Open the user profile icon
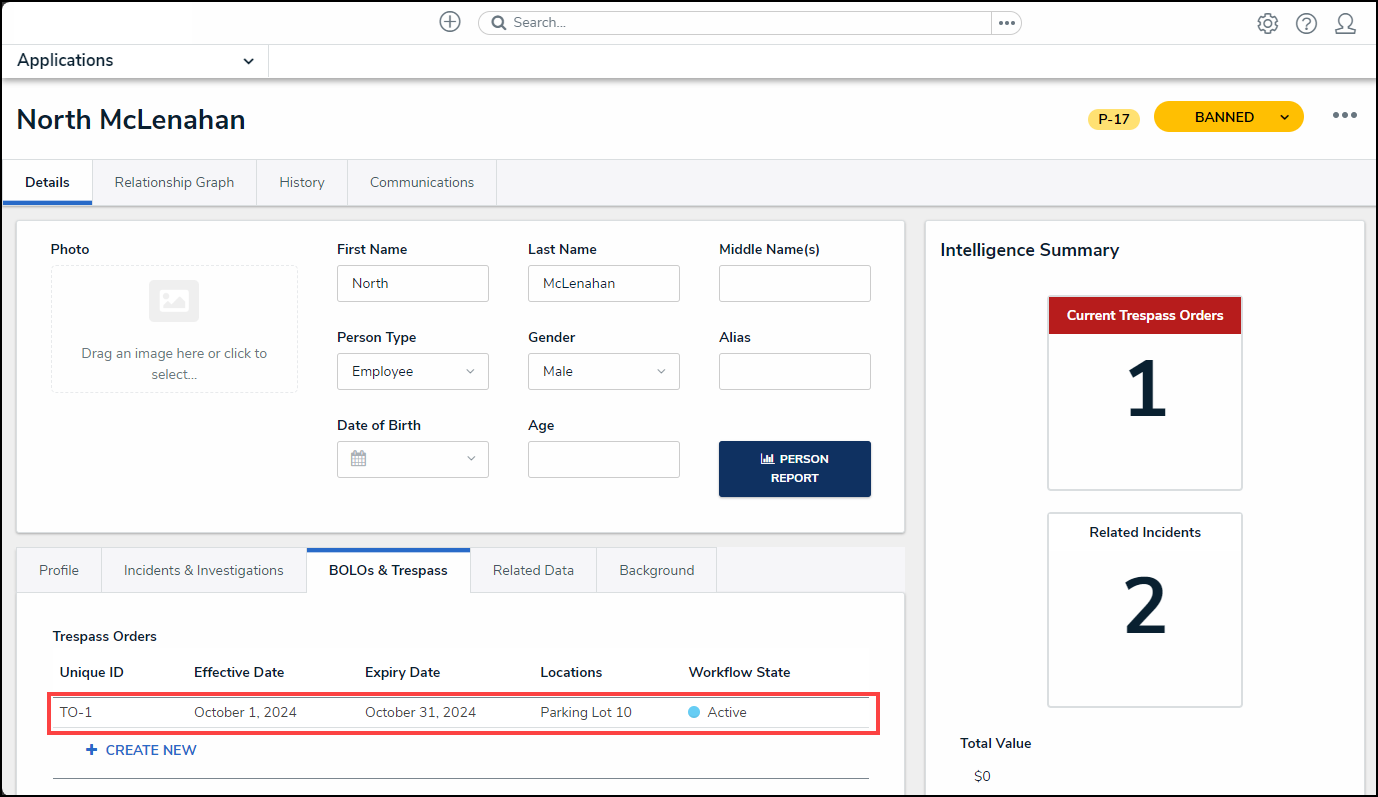 click(x=1345, y=24)
